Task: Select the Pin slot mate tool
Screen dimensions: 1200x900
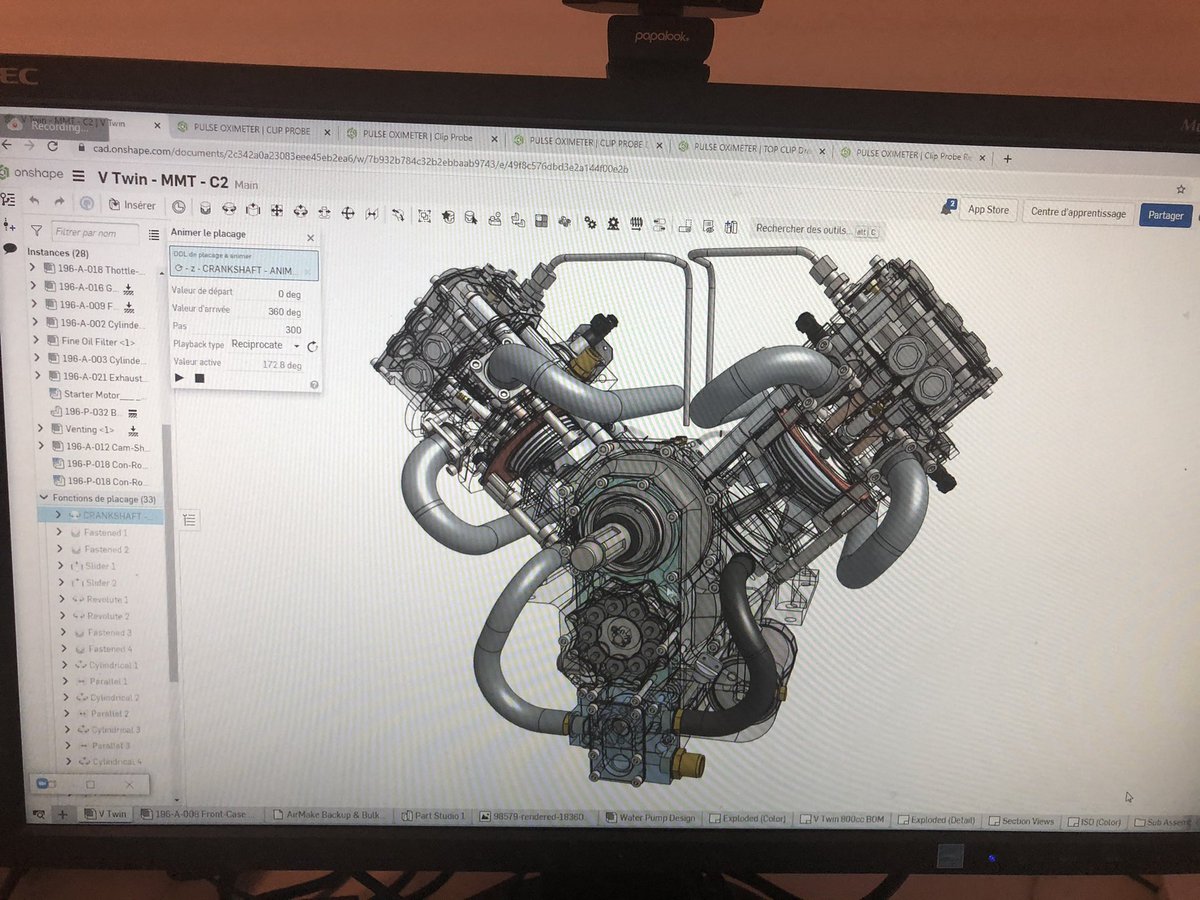Action: (x=324, y=213)
